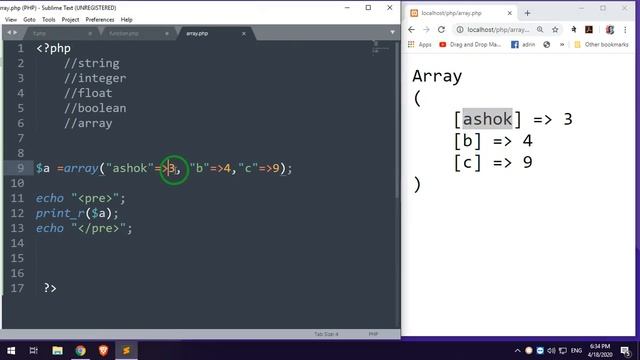Click the "<pre>" string on line 11

point(95,198)
